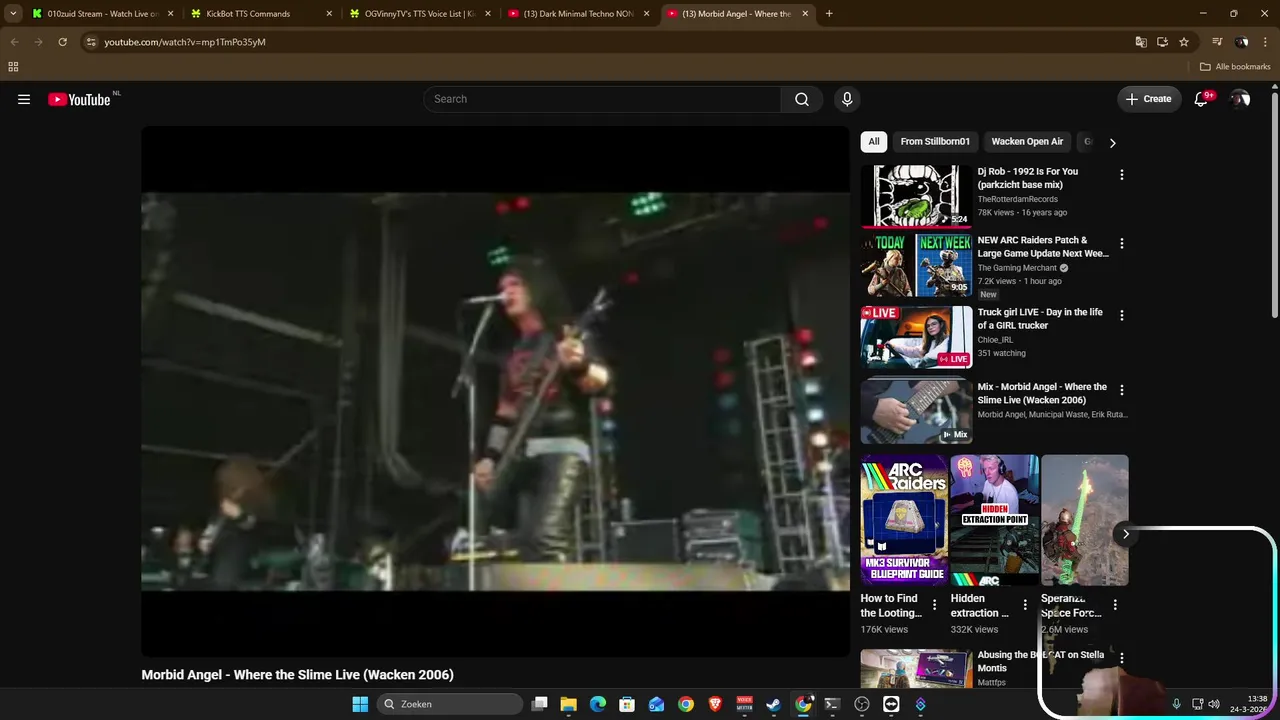Close the Dark Minimal Techno tab
Image resolution: width=1280 pixels, height=720 pixels.
point(646,14)
